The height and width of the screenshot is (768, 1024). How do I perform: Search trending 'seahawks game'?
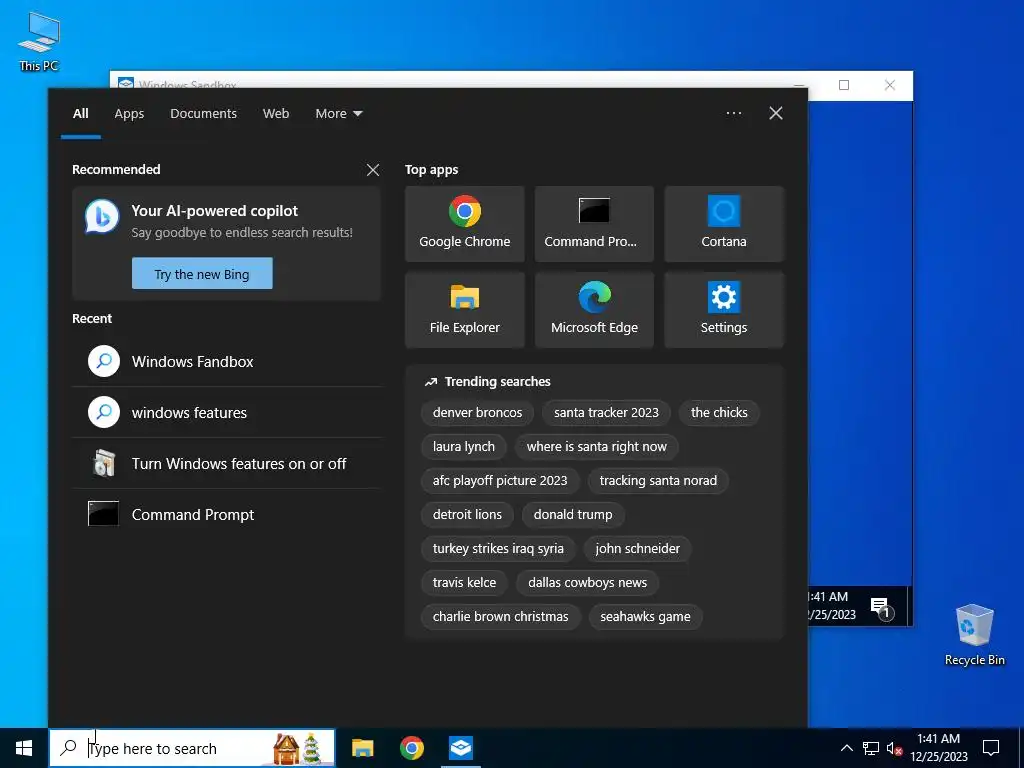645,616
